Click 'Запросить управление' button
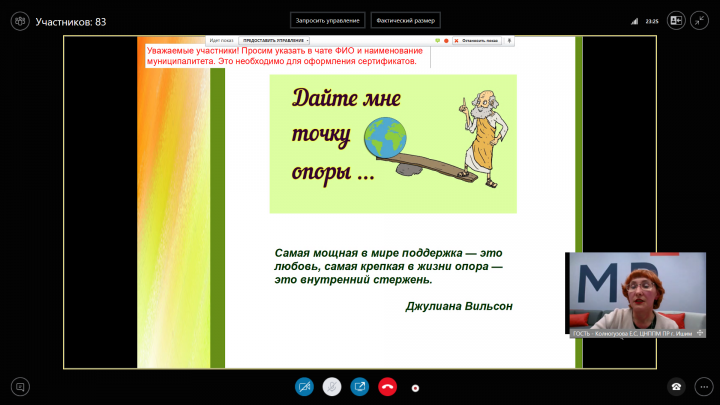 click(326, 20)
